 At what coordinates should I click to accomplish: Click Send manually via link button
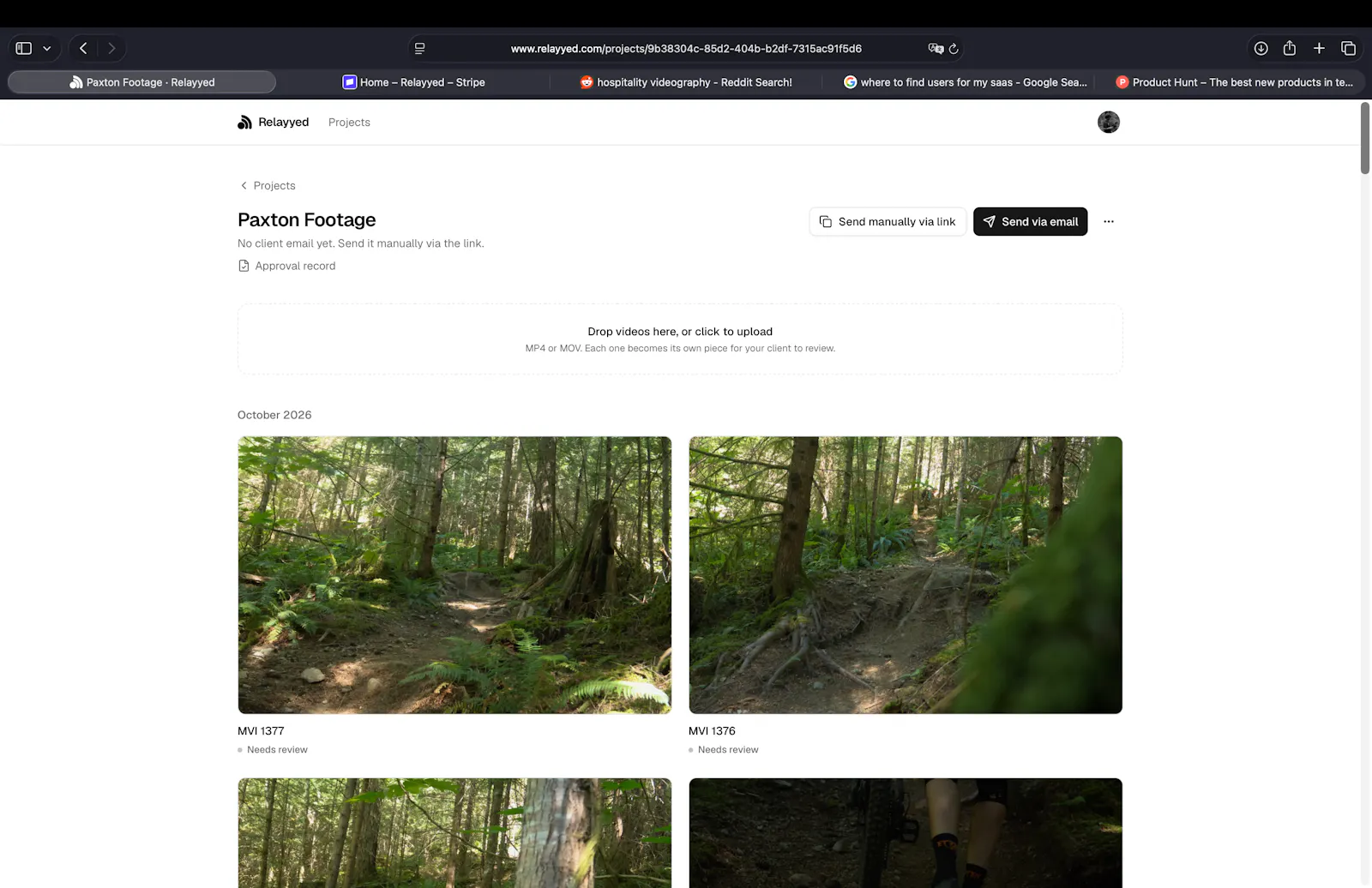point(888,221)
